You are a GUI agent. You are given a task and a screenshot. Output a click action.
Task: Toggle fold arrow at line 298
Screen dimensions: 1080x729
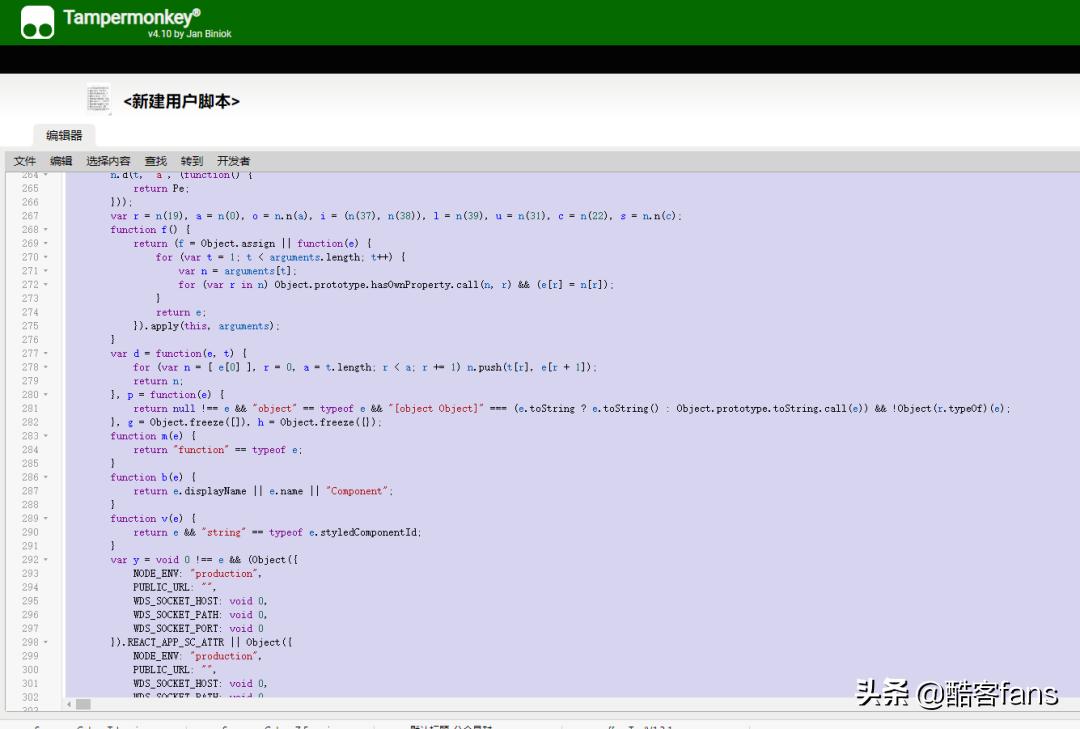[x=46, y=642]
